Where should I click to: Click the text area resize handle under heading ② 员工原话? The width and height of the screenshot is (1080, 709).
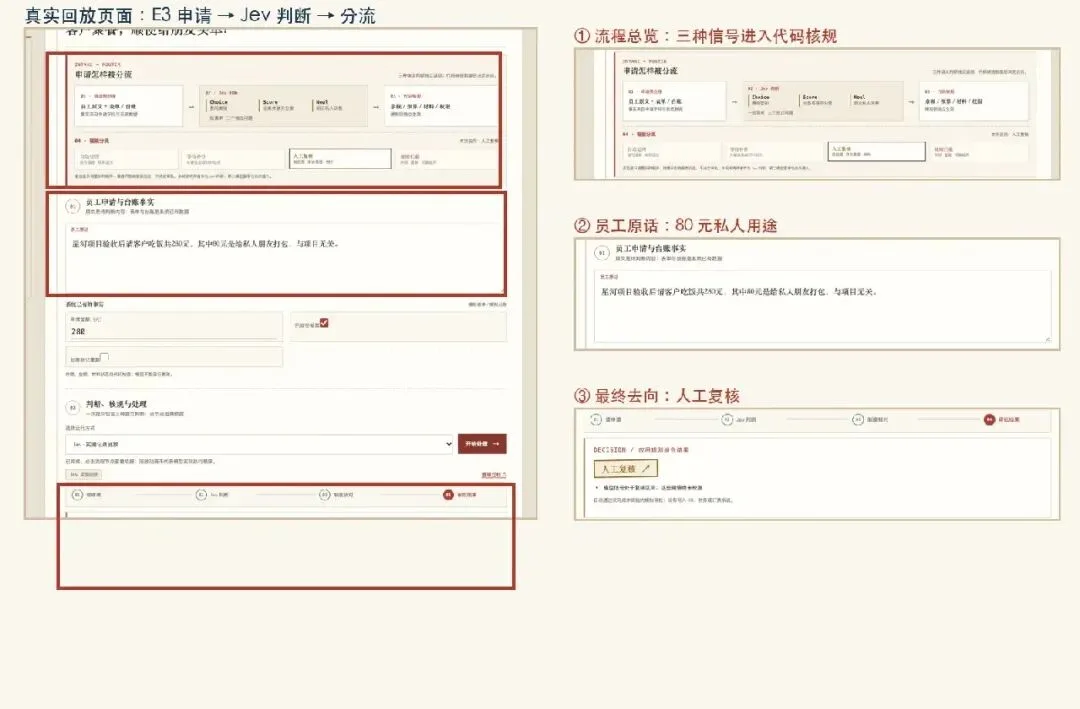[1048, 339]
